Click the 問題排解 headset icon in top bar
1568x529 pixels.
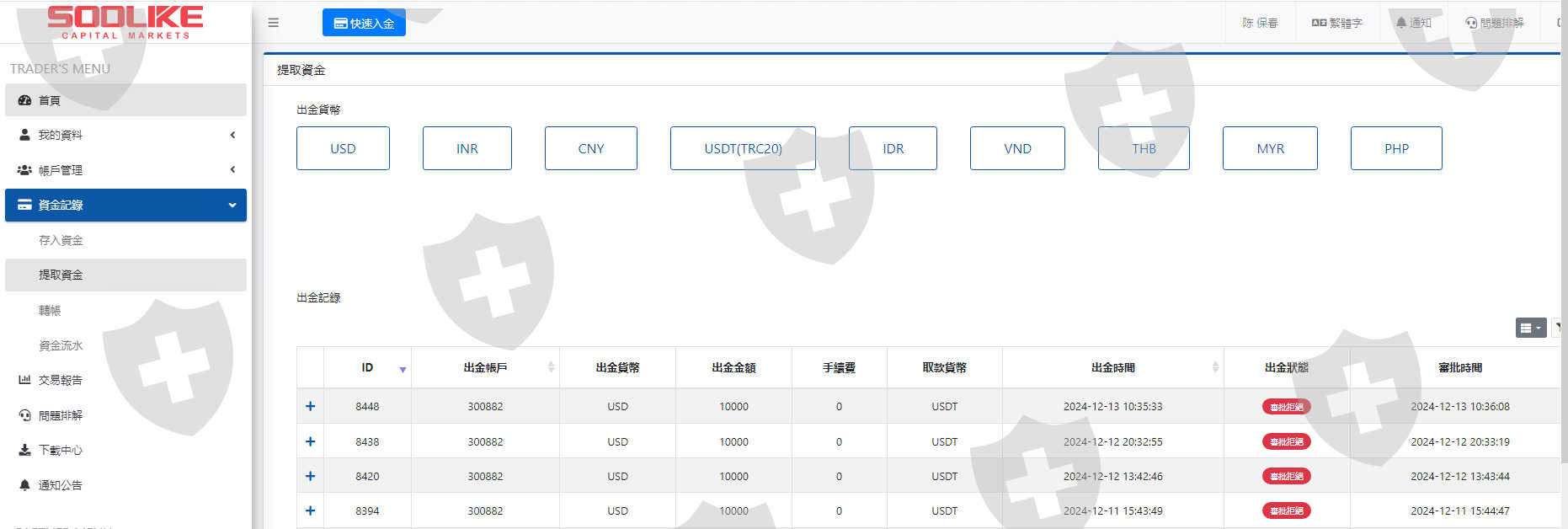click(x=1471, y=23)
